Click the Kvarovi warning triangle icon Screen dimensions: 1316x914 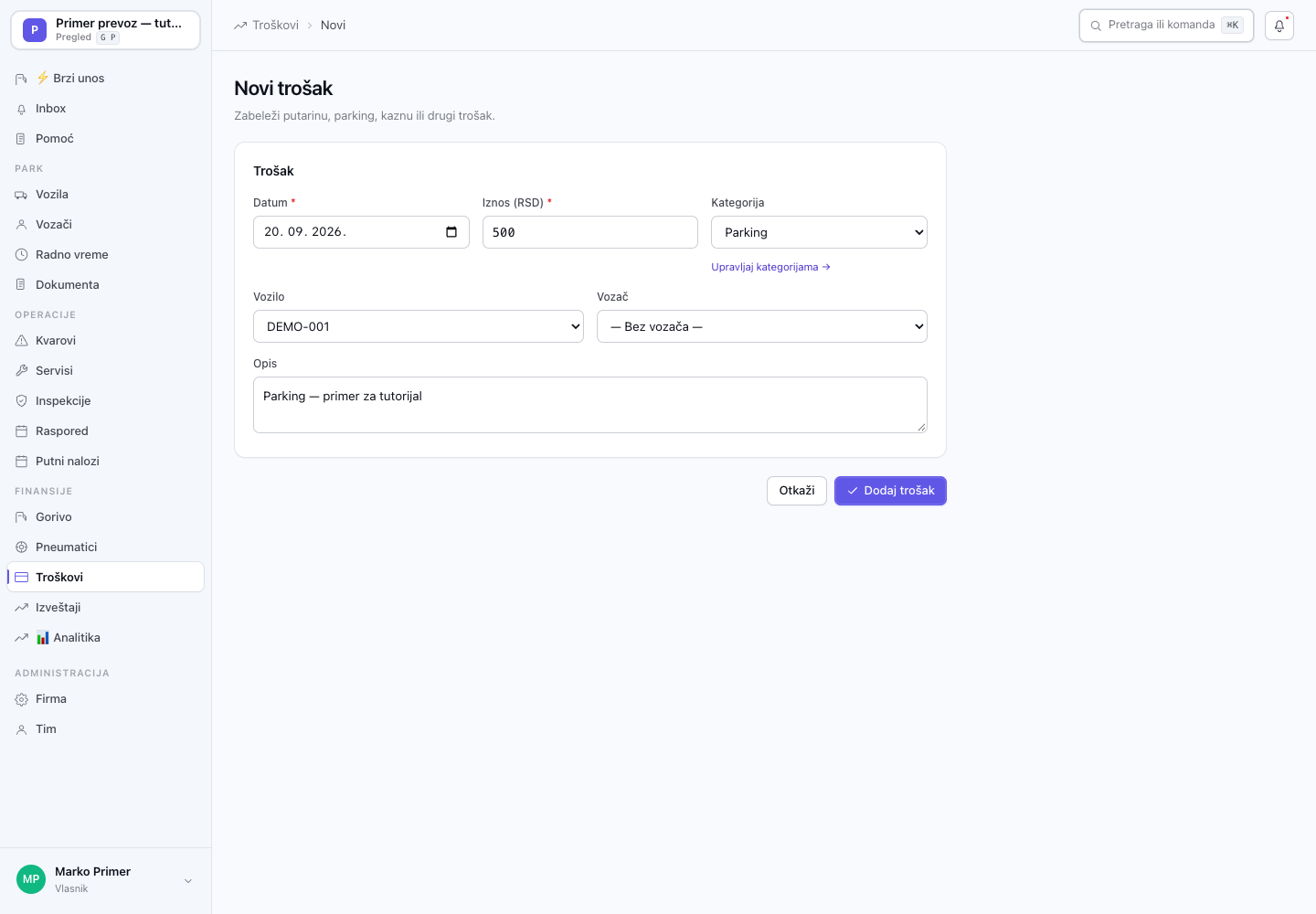[21, 341]
